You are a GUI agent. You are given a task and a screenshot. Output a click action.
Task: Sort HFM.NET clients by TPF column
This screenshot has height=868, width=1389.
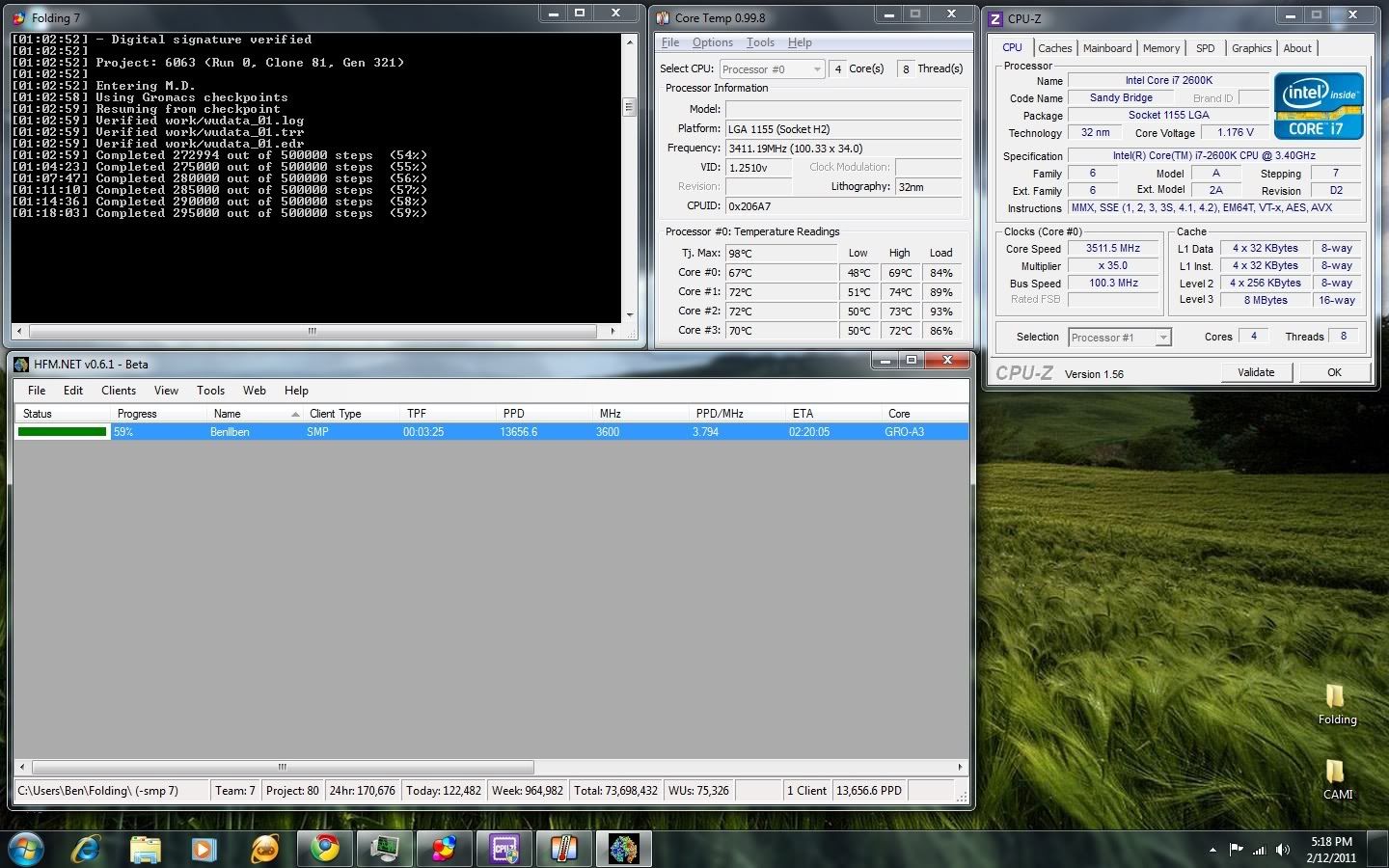coord(447,414)
